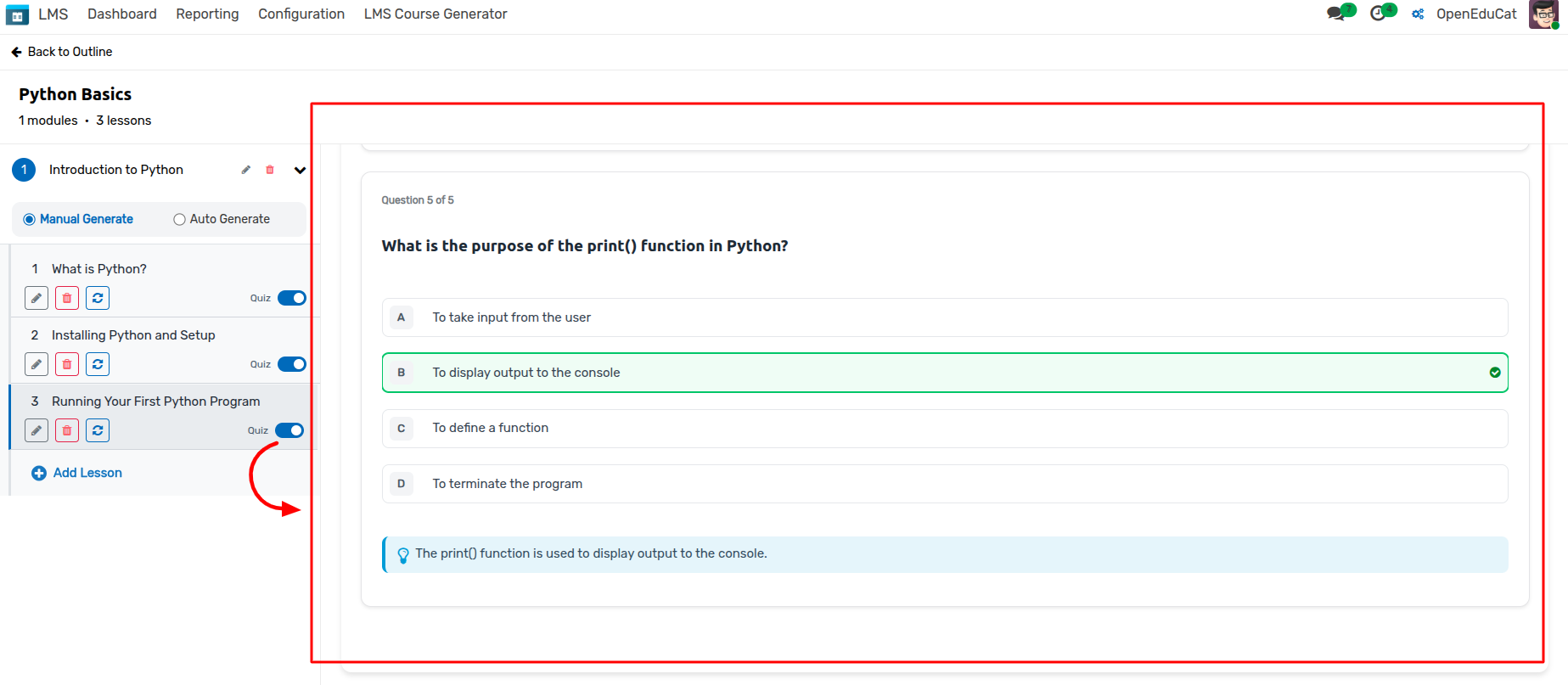Click the print() explanation hint text
Image resolution: width=1568 pixels, height=685 pixels.
click(591, 553)
